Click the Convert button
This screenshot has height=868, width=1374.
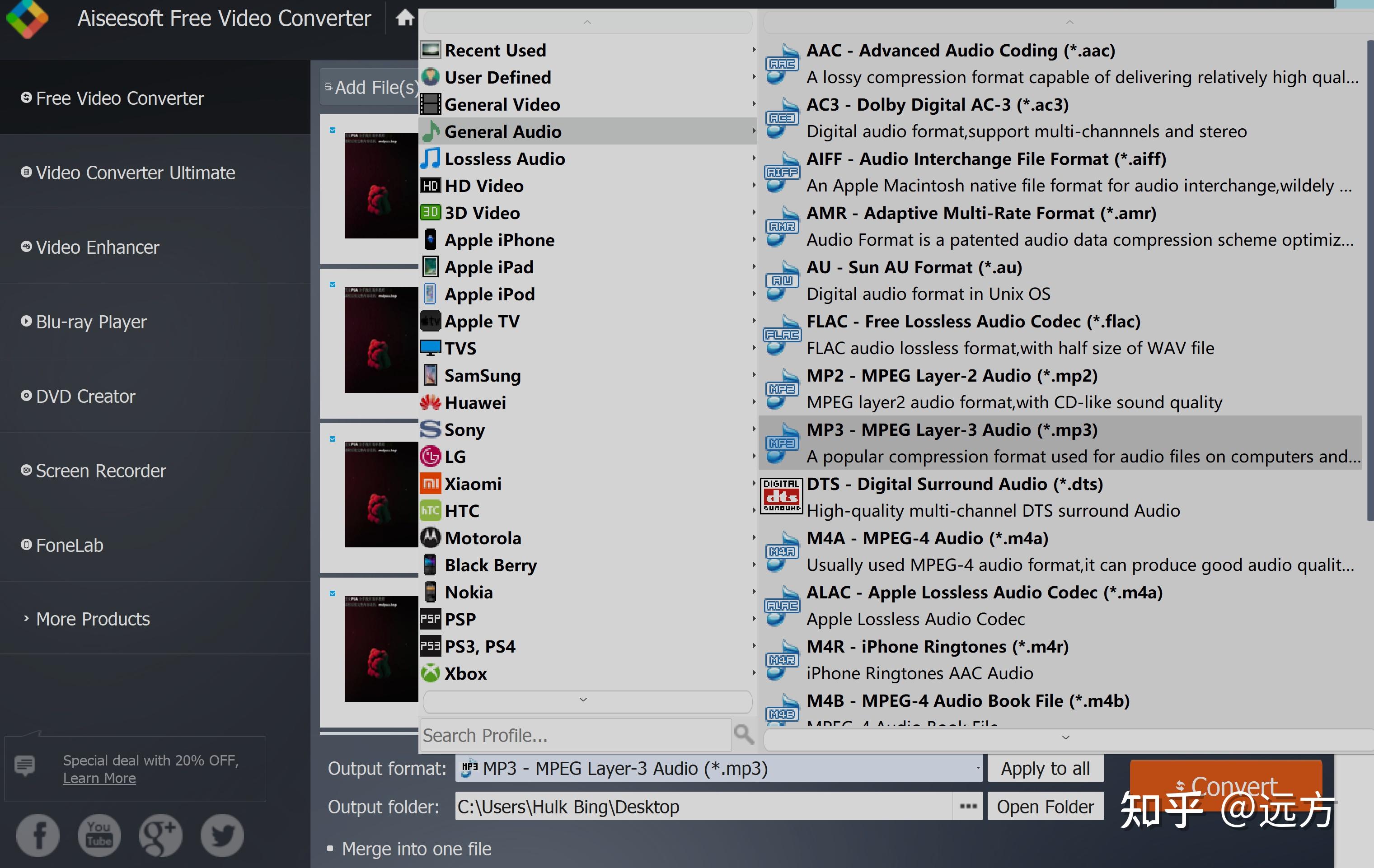coord(1226,786)
